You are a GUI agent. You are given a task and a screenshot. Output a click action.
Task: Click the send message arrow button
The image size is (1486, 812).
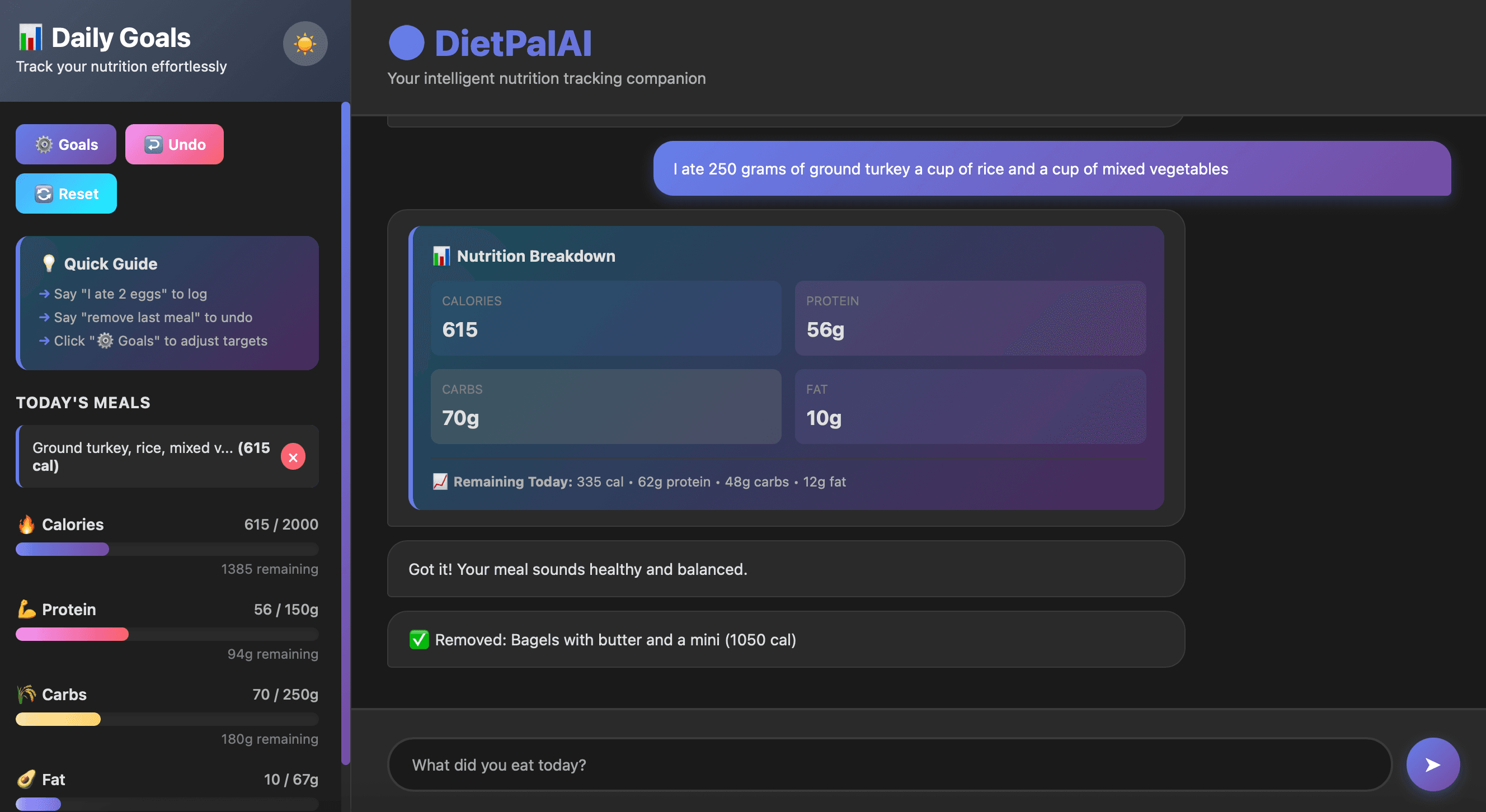tap(1432, 764)
